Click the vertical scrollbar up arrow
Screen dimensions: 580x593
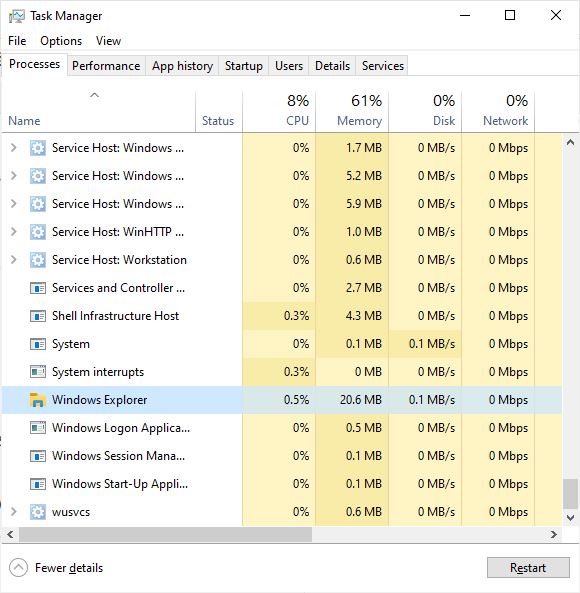pos(570,143)
